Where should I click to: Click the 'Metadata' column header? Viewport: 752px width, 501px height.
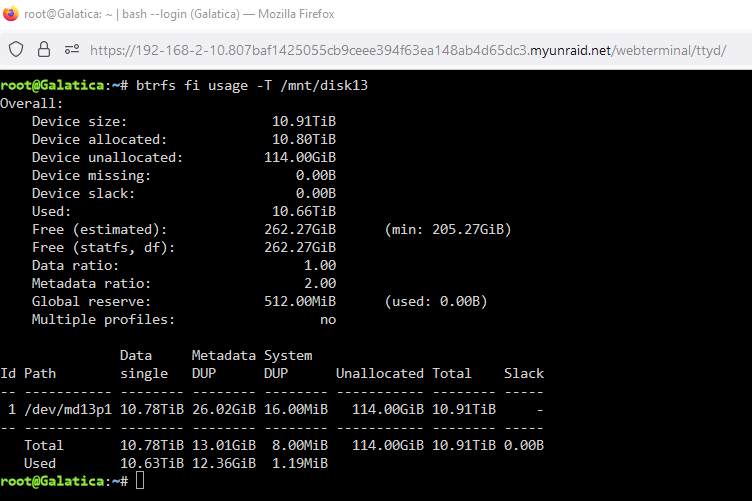[x=223, y=355]
